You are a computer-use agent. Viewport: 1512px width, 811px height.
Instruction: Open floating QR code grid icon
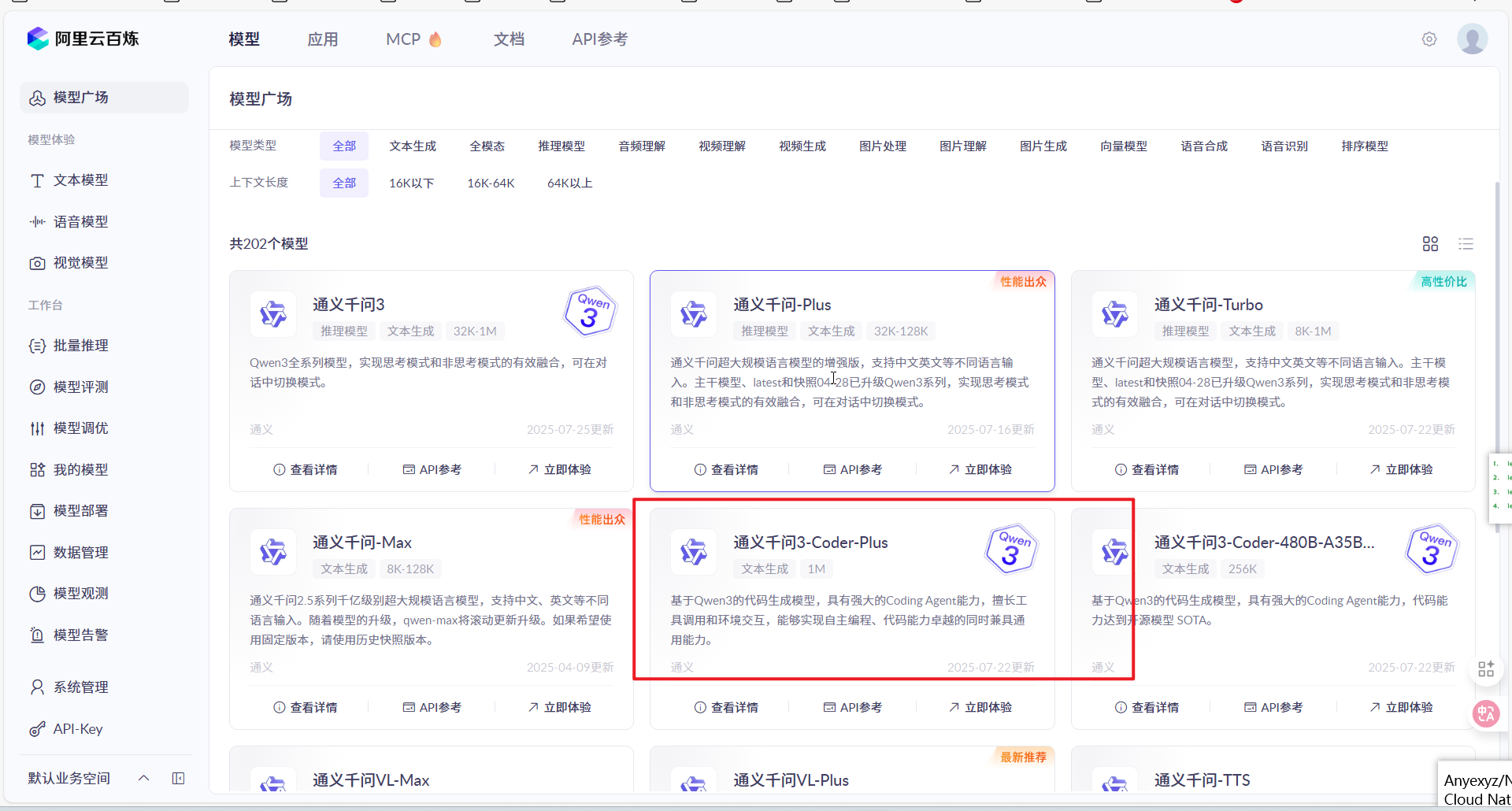1486,668
